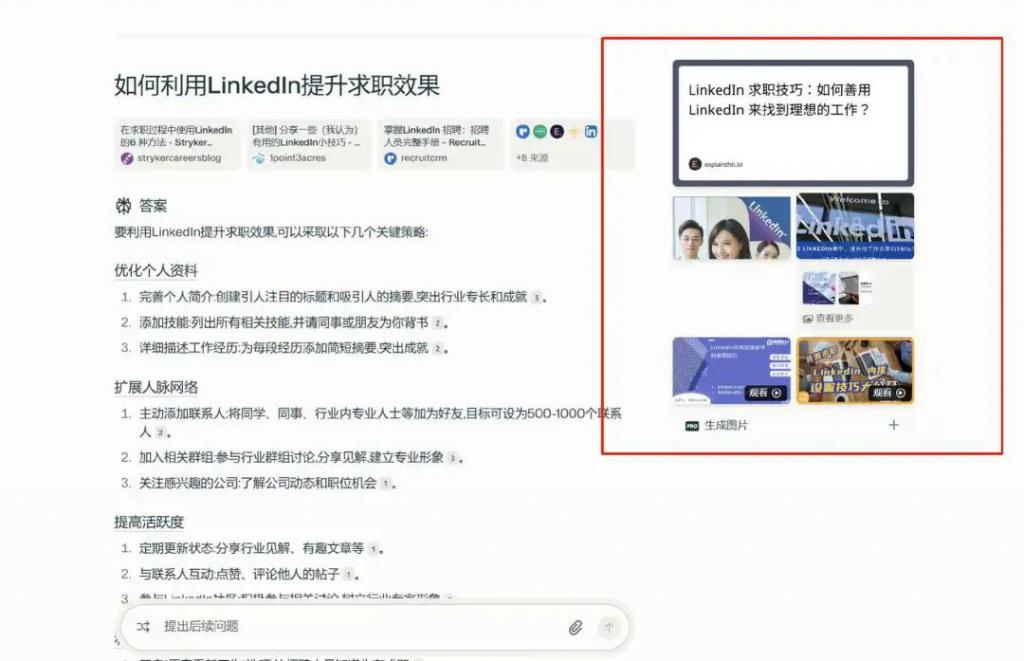Open the 1point3acres source card
Screen dimensions: 1024x661
(309, 144)
